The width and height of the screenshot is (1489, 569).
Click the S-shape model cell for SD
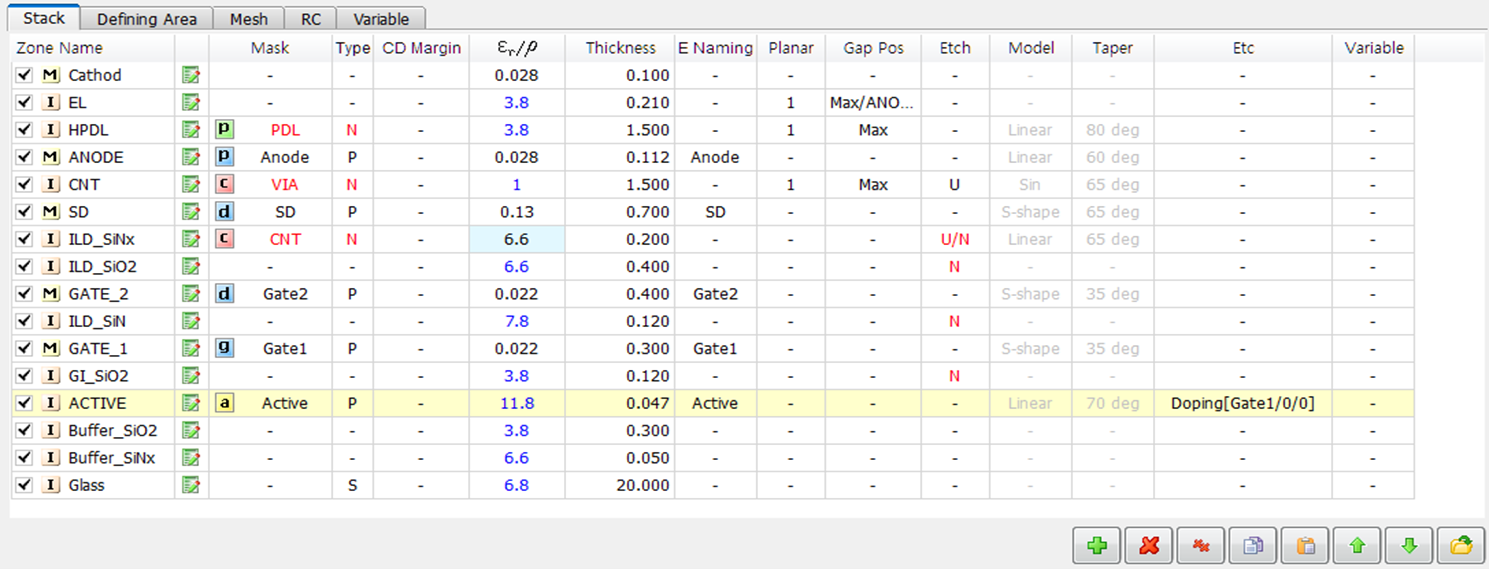coord(1030,212)
